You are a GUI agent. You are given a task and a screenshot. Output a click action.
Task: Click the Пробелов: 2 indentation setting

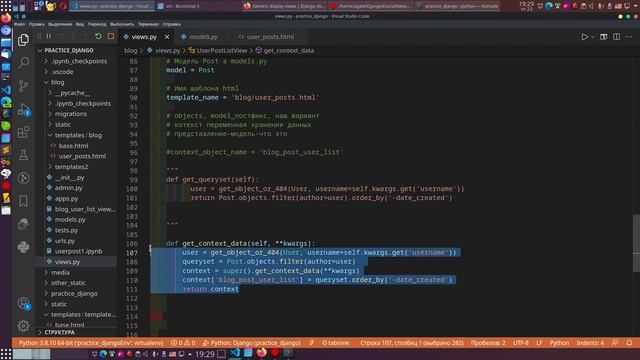point(488,343)
